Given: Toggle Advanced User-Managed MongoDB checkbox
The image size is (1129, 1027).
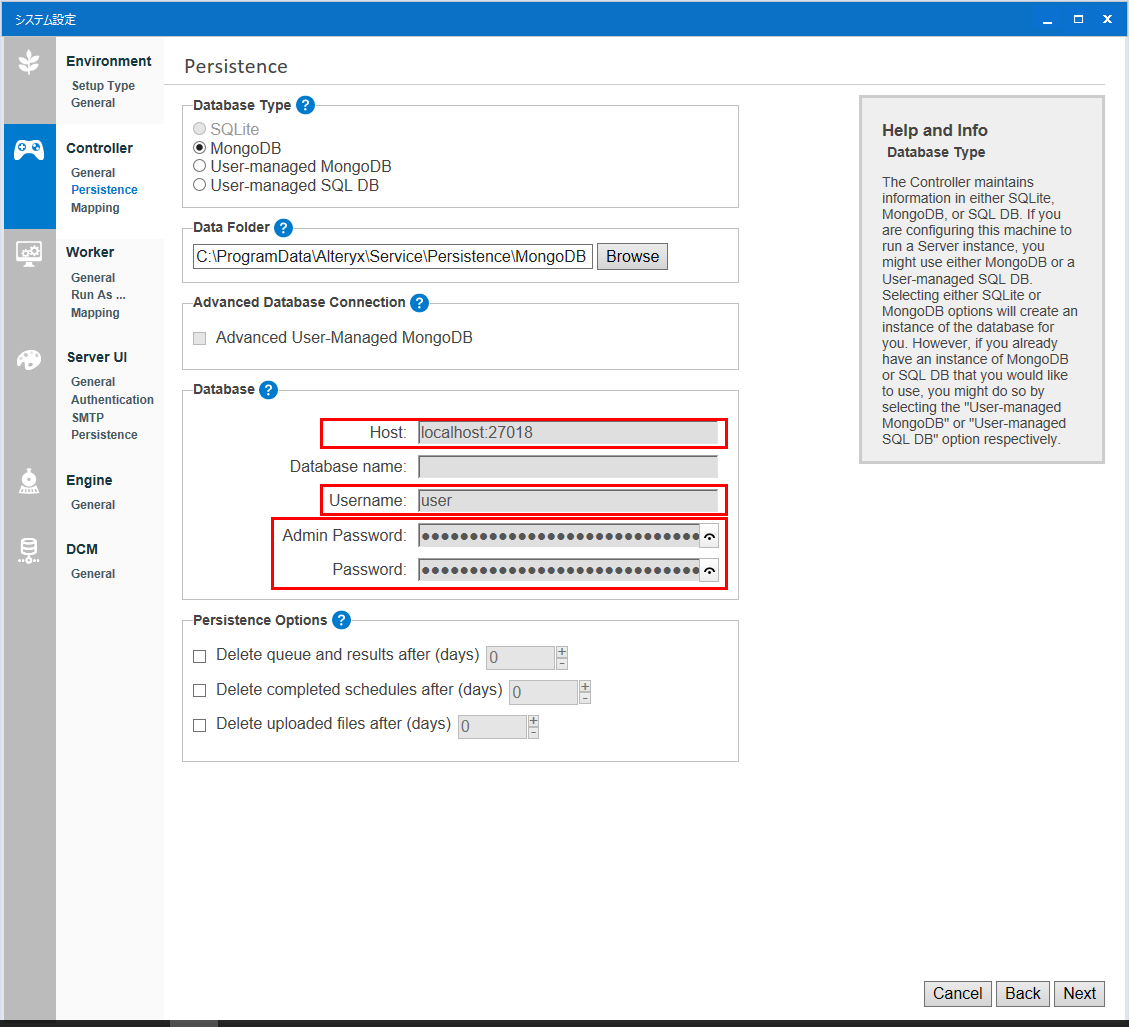Looking at the screenshot, I should (200, 338).
